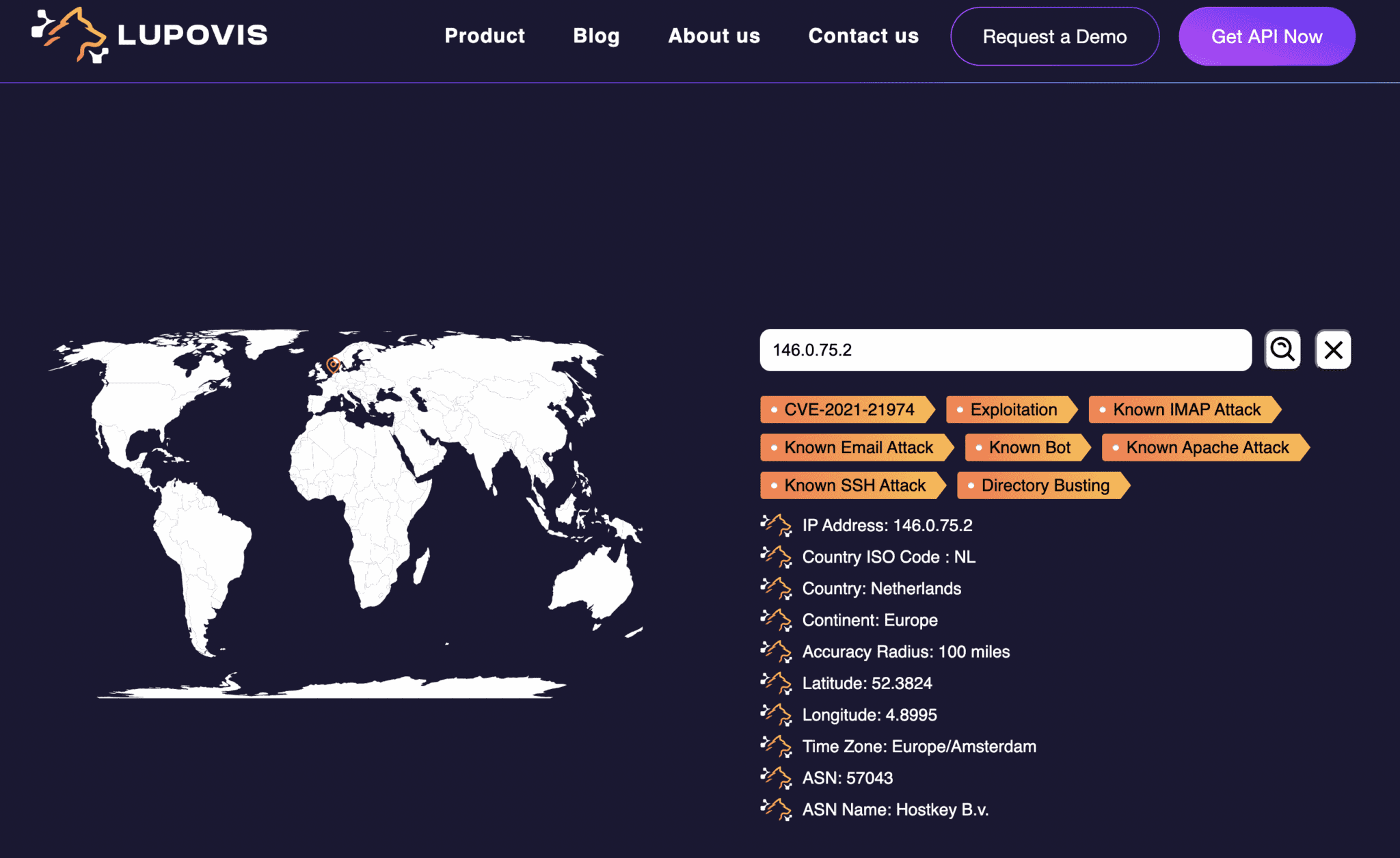Click the wolf icon beside IP Address
Screen dimensions: 1400x858
(777, 524)
